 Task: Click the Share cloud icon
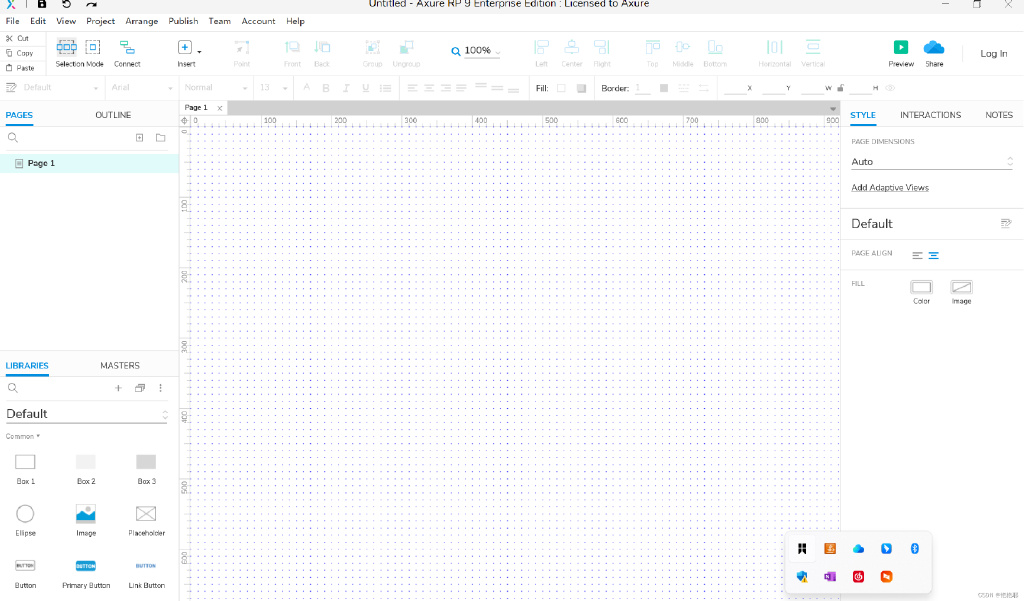pos(933,47)
